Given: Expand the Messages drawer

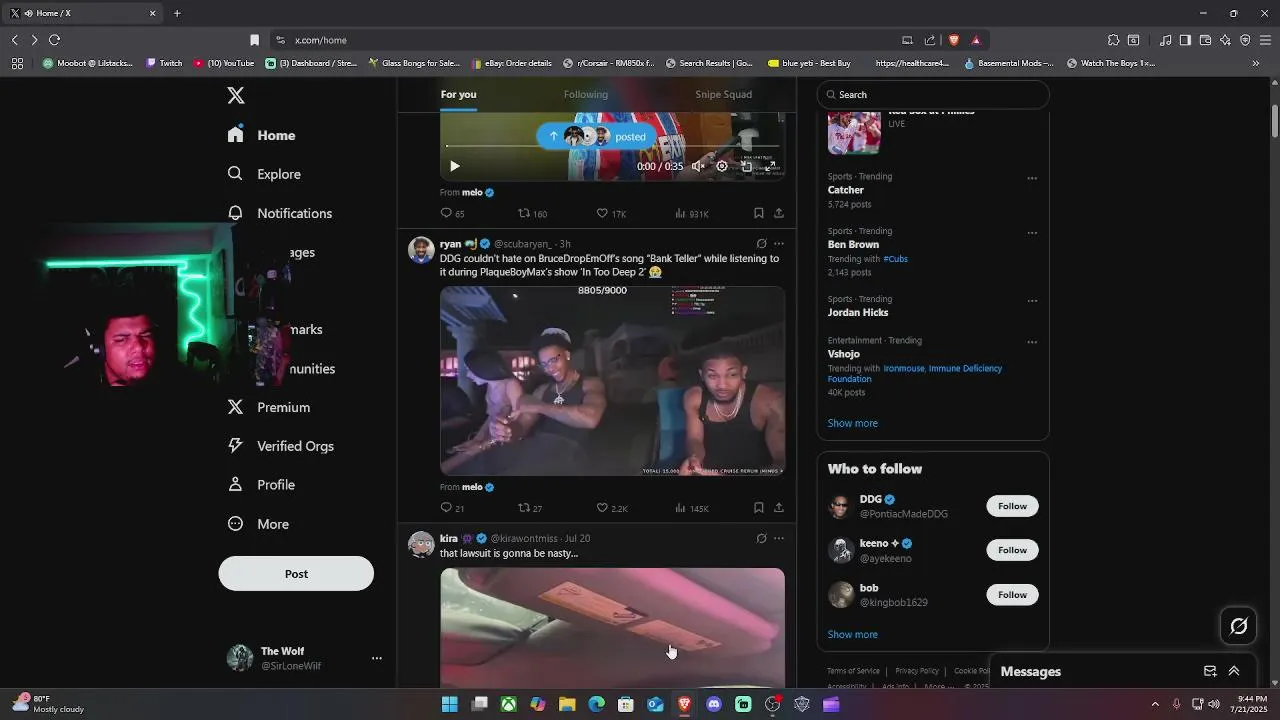Looking at the screenshot, I should tap(1234, 671).
